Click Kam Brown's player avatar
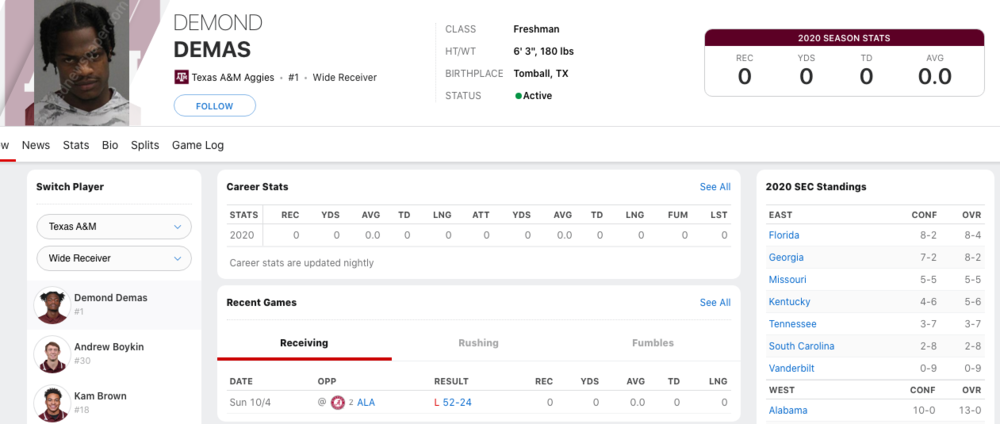Image resolution: width=1000 pixels, height=424 pixels. [50, 402]
